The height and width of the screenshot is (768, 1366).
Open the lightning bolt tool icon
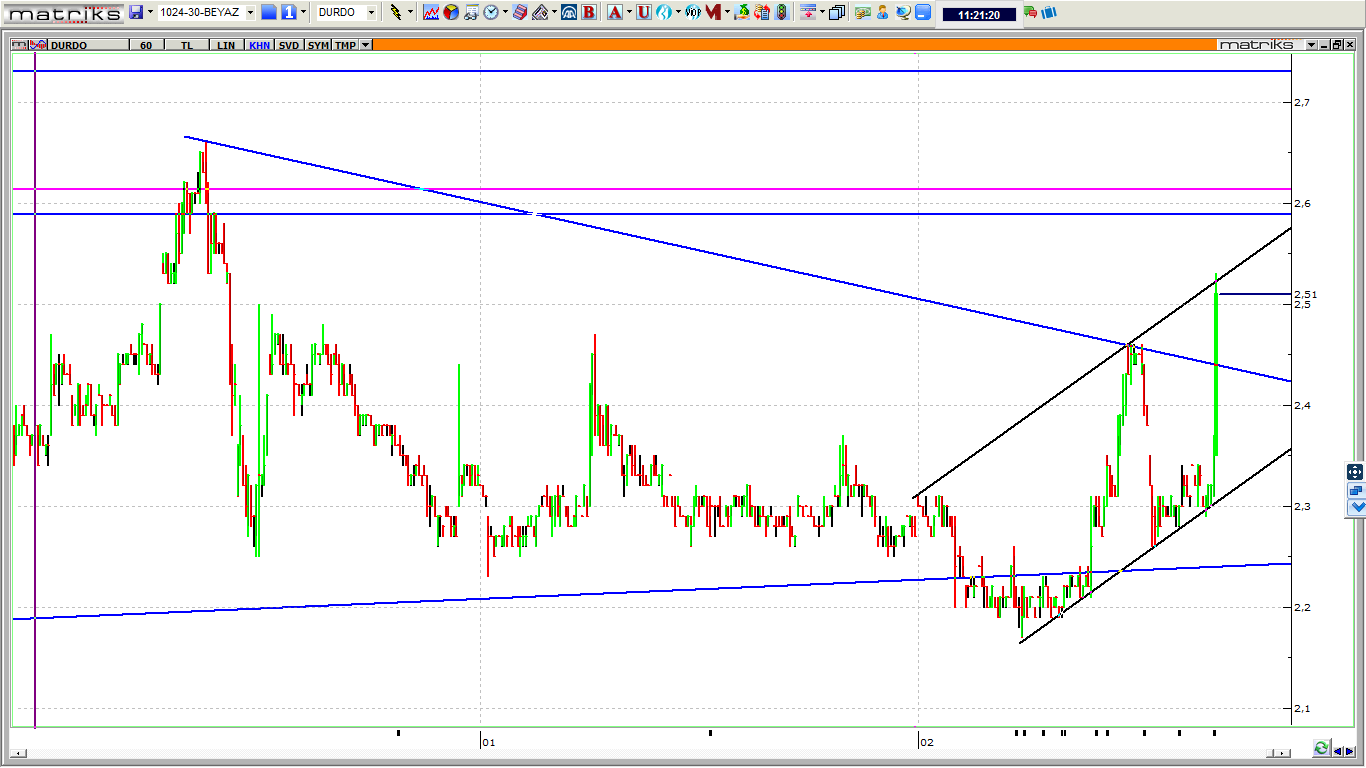point(396,12)
